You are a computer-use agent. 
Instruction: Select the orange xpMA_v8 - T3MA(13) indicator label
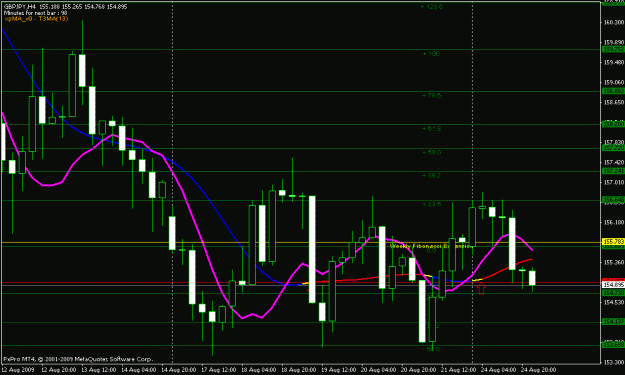[x=36, y=19]
